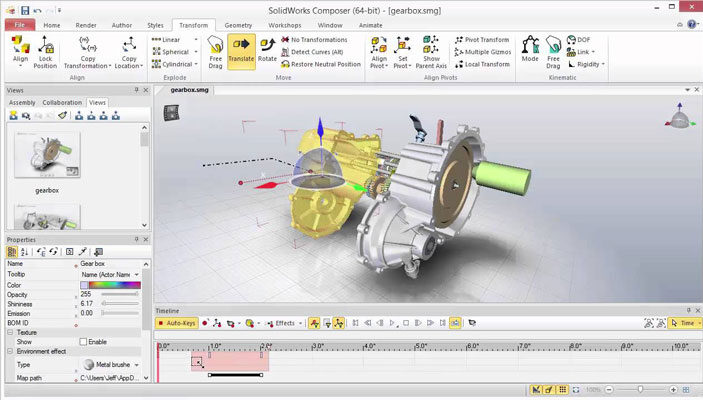The height and width of the screenshot is (400, 703).
Task: Click No Transformations button
Action: coord(314,39)
